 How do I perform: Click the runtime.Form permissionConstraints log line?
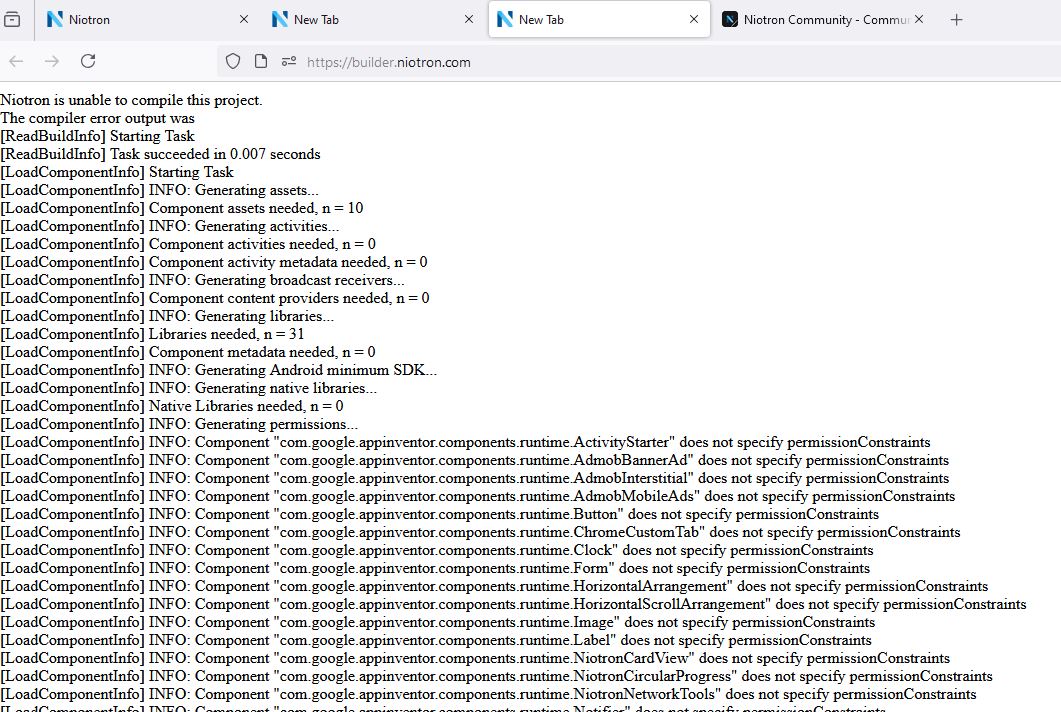pyautogui.click(x=435, y=569)
